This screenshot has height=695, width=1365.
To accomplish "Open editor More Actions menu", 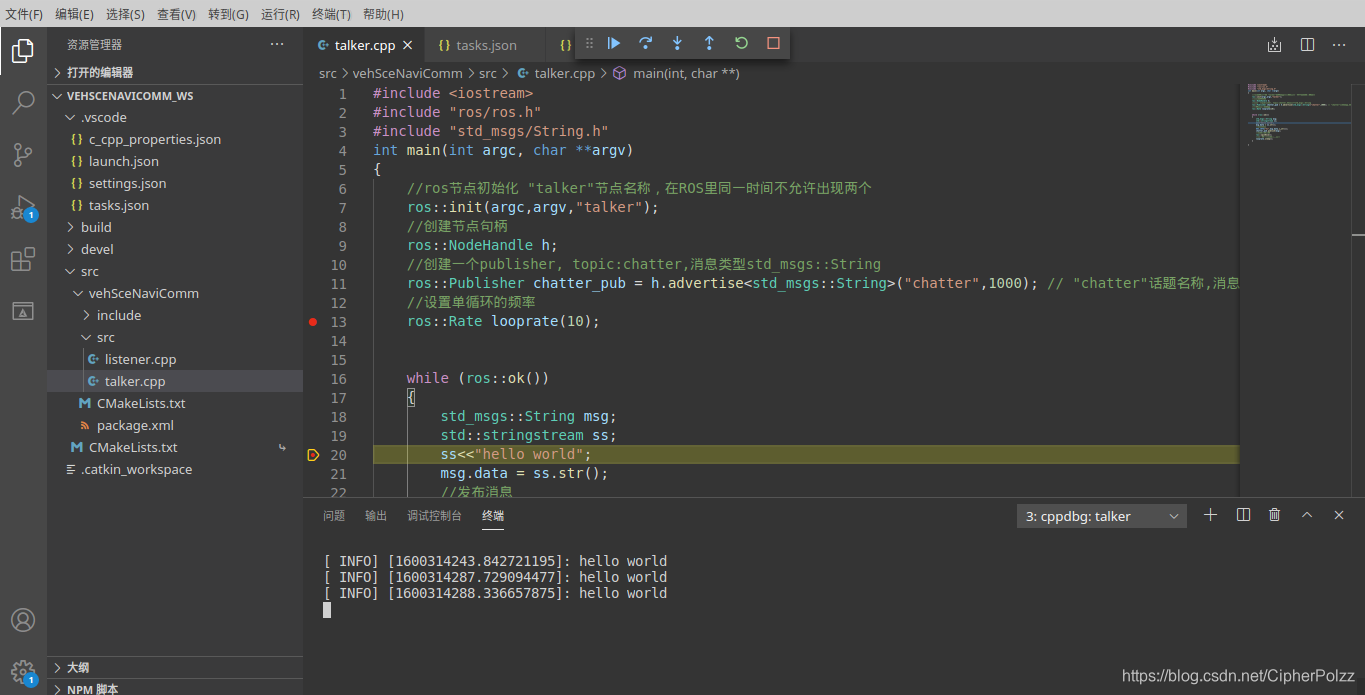I will click(x=1340, y=45).
